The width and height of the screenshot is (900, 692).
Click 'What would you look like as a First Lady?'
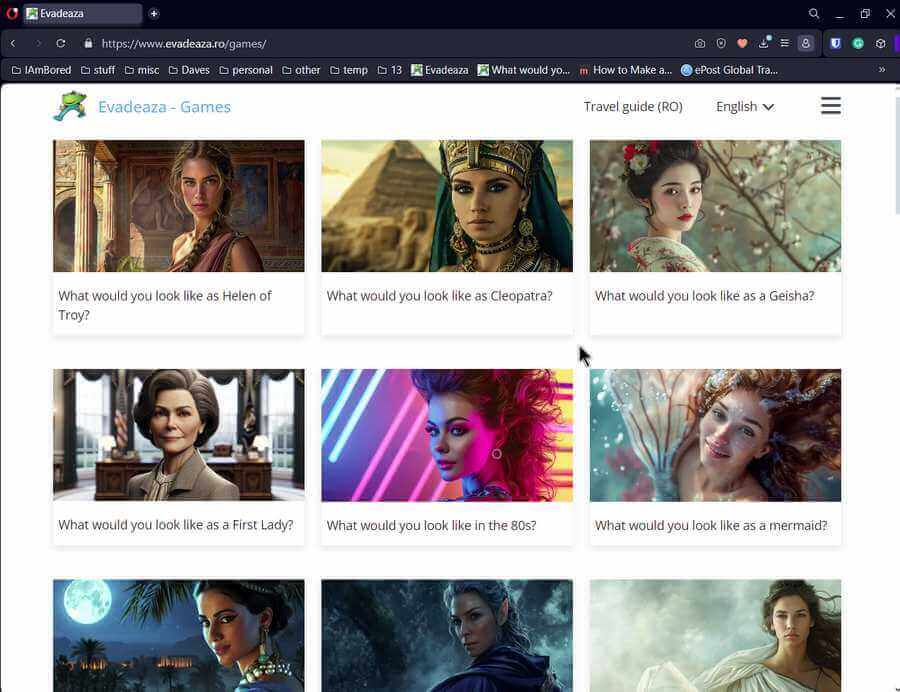[176, 525]
